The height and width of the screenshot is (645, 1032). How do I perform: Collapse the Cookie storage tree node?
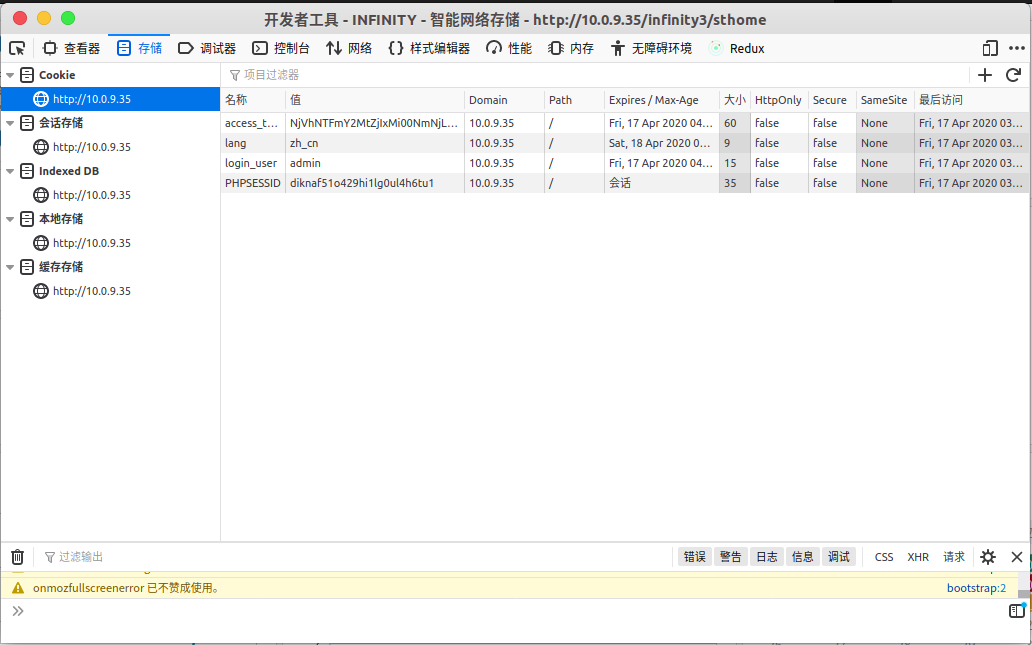[10, 75]
